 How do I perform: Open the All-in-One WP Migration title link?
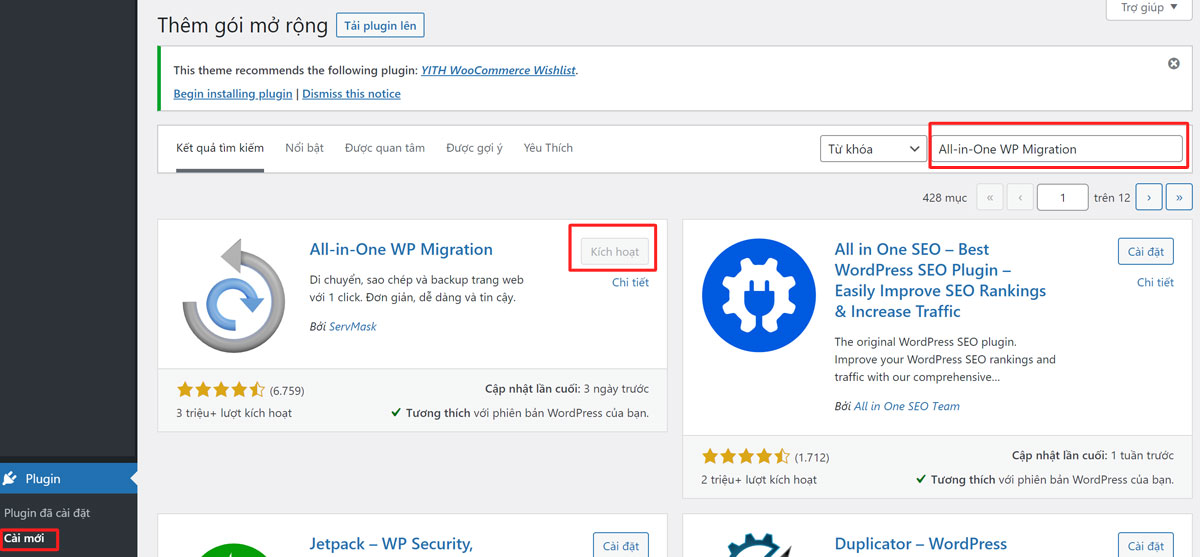(401, 249)
